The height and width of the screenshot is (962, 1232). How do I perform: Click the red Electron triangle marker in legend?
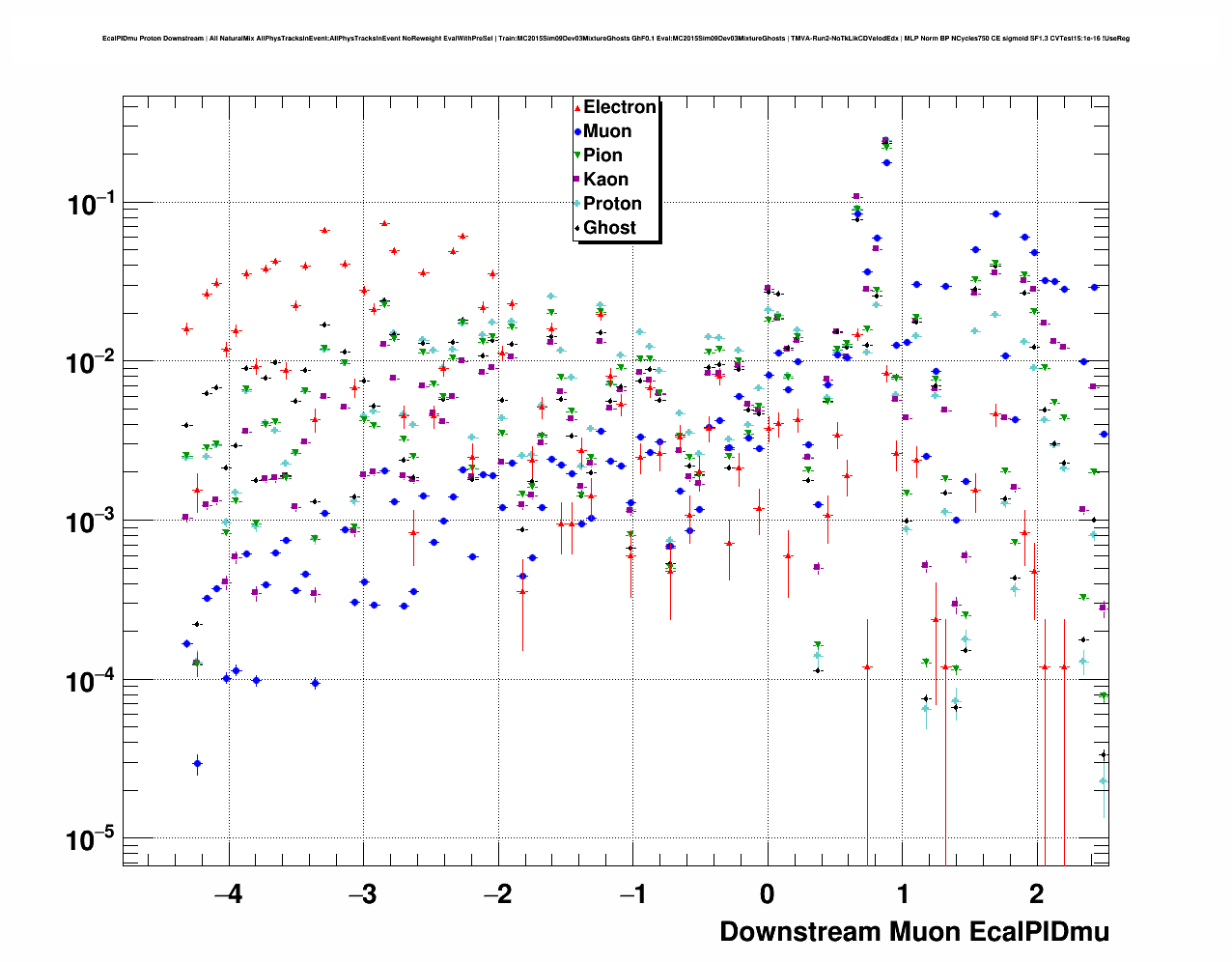577,108
